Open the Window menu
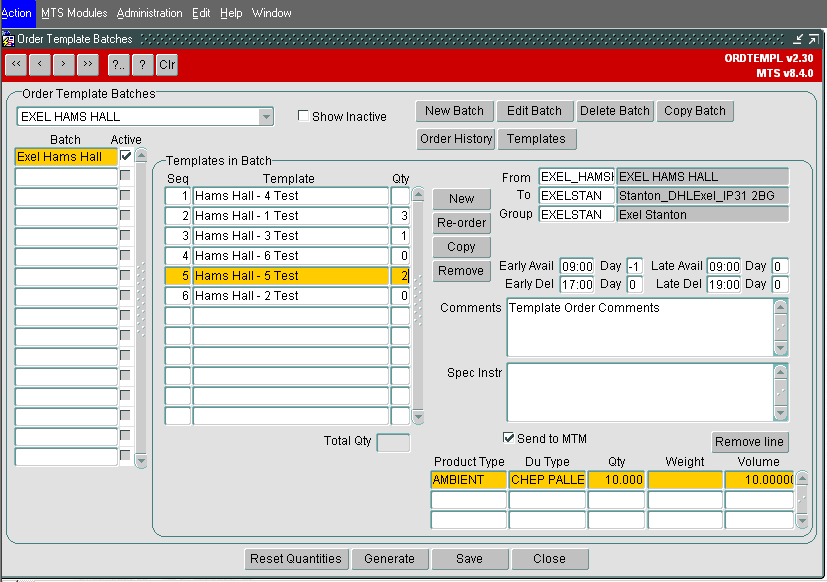 [x=272, y=13]
